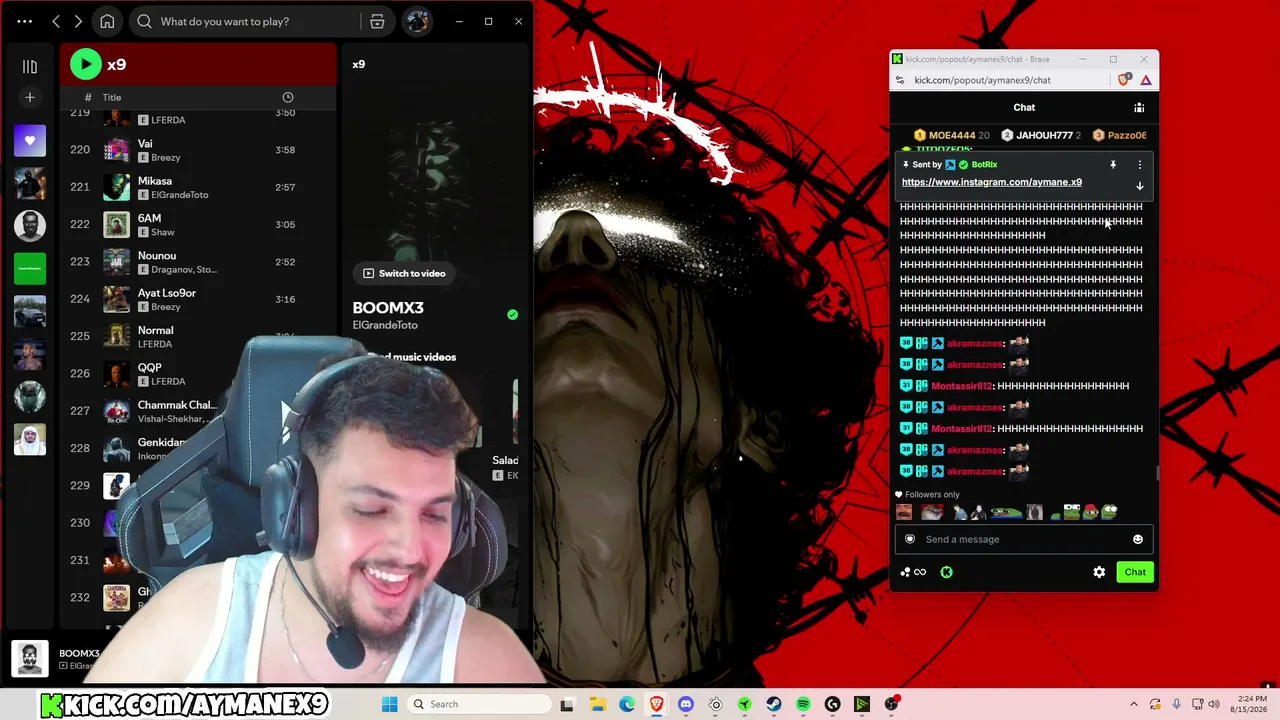This screenshot has width=1280, height=720.
Task: Click the kick.com address bar URL
Action: pos(982,80)
